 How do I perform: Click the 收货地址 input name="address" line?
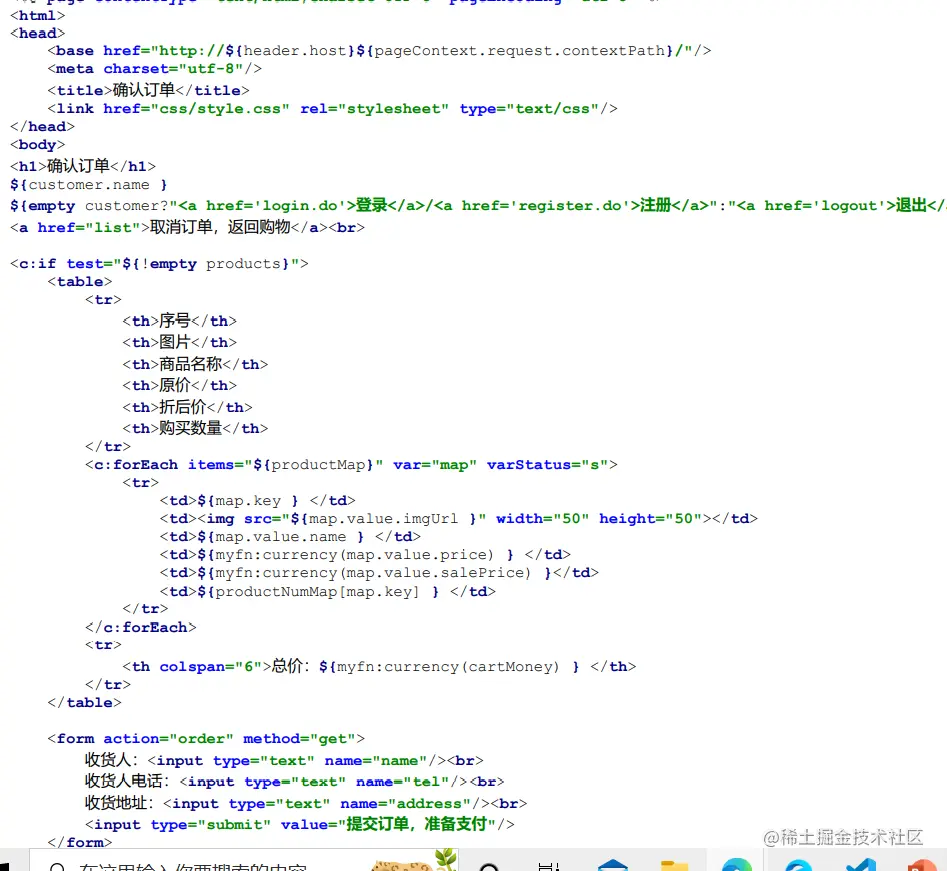(306, 803)
